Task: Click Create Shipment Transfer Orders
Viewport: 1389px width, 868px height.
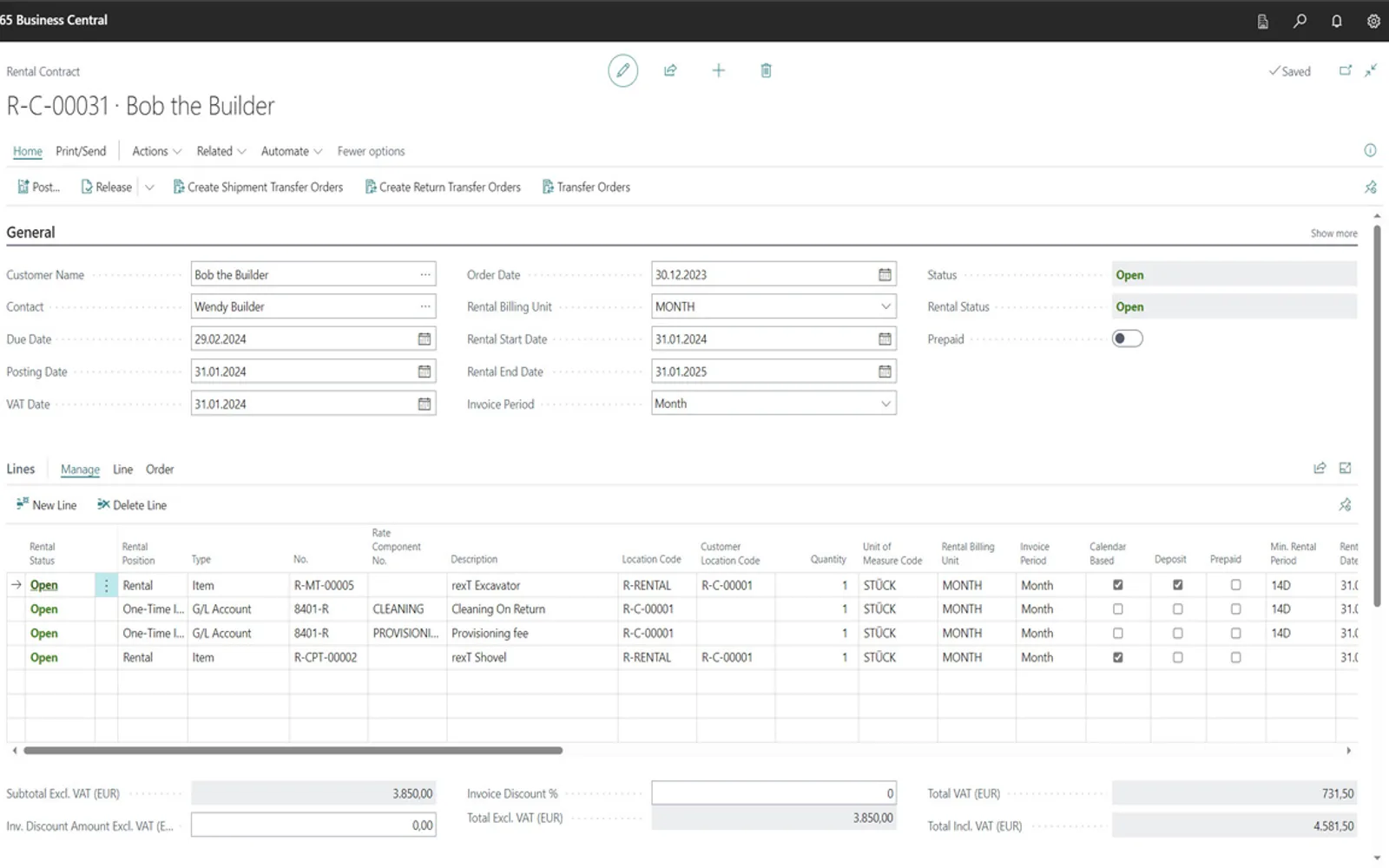Action: tap(258, 187)
